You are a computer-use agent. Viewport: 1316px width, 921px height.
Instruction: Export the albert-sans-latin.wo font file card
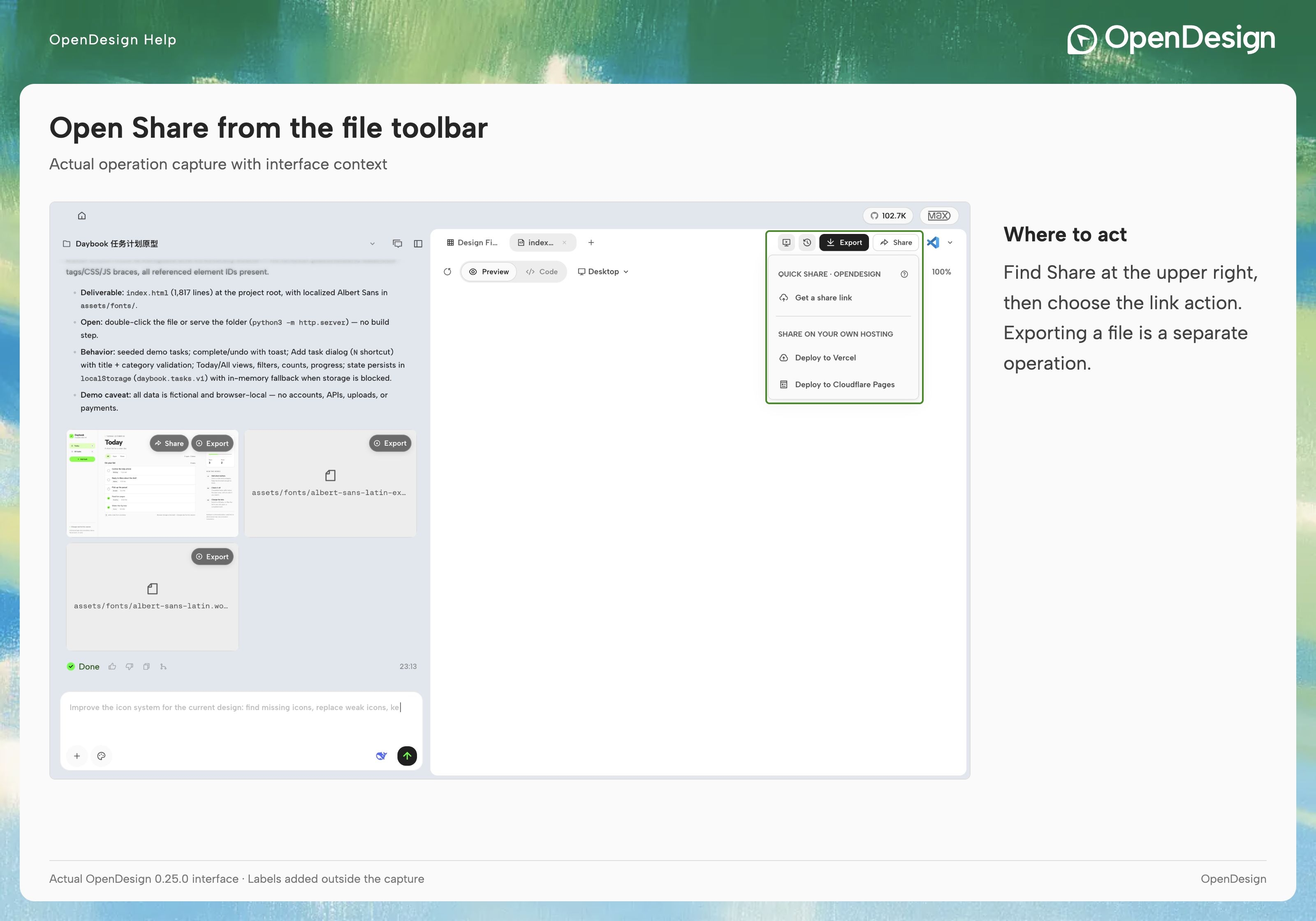[x=212, y=556]
